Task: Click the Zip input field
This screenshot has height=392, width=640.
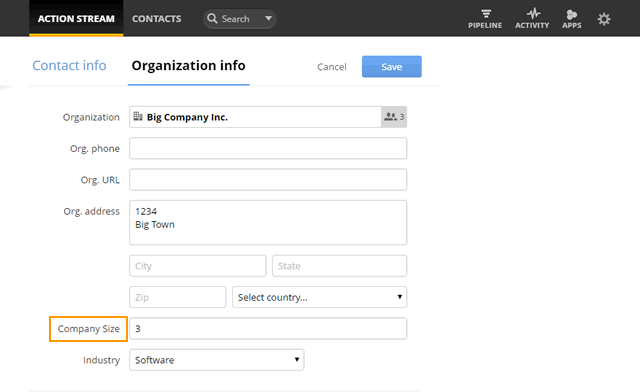Action: 178,297
